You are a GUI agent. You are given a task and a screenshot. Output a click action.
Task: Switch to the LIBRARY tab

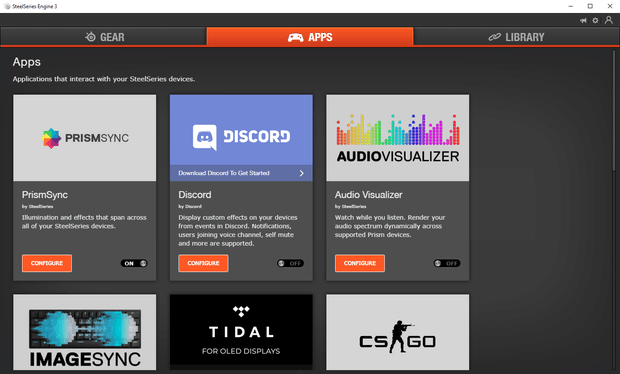coord(516,37)
